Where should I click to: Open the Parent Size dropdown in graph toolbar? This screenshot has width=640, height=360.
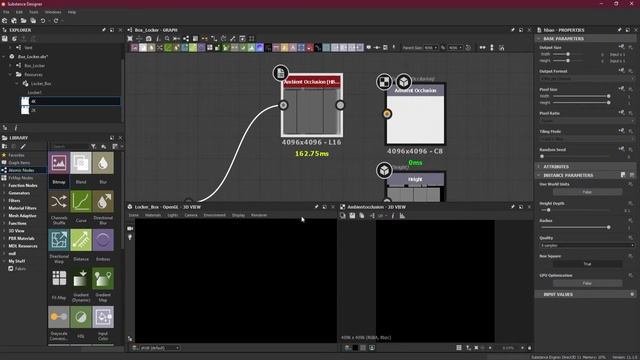coord(431,48)
